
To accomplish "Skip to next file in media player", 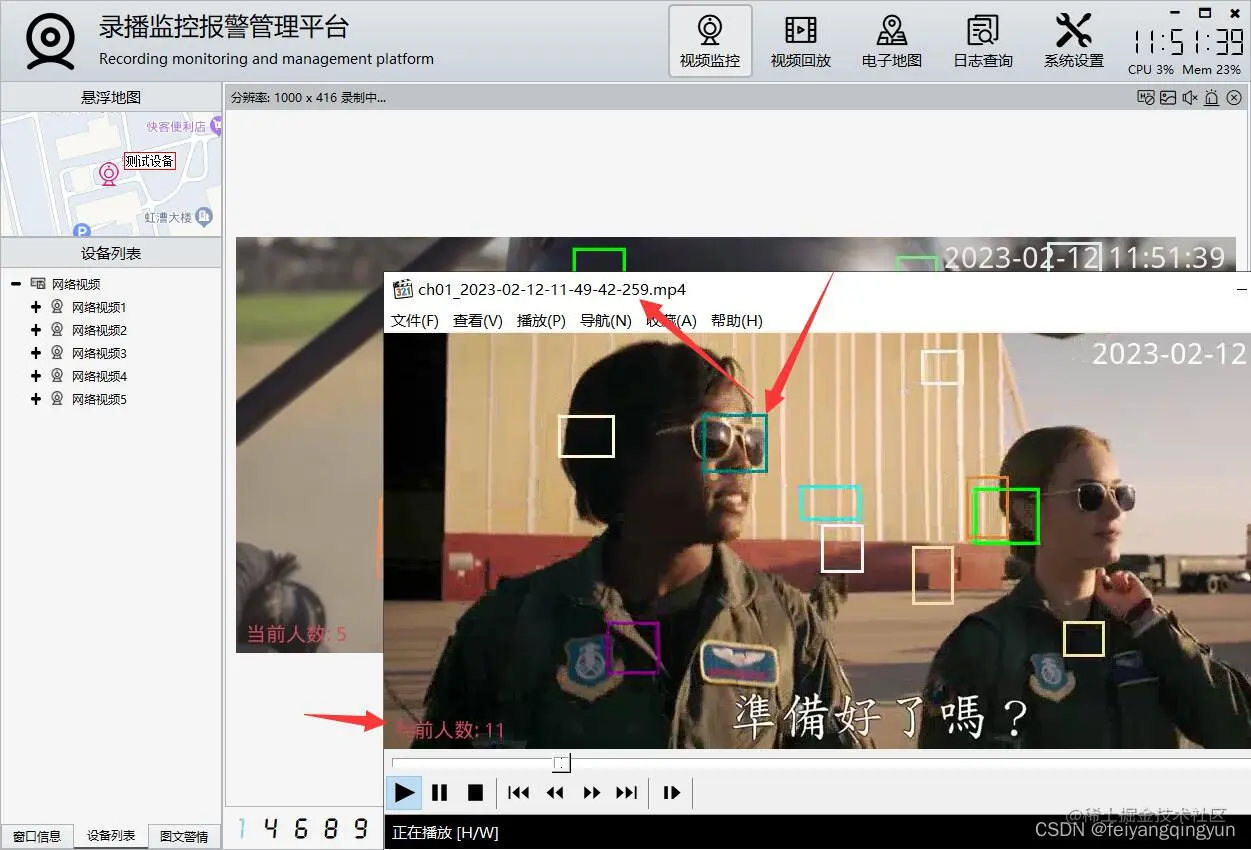I will pos(627,793).
